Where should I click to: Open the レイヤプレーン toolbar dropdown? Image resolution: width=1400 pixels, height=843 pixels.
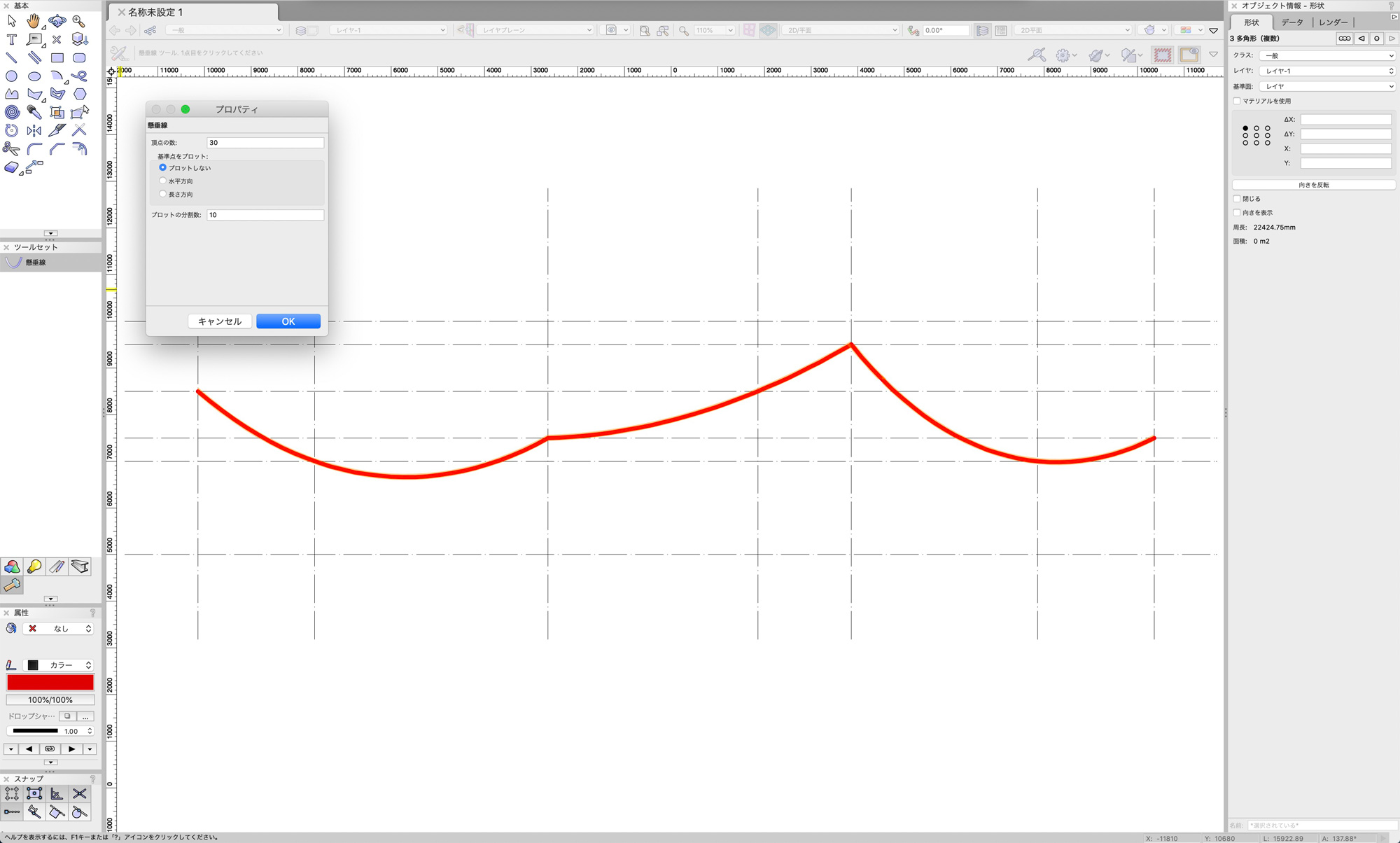[535, 30]
